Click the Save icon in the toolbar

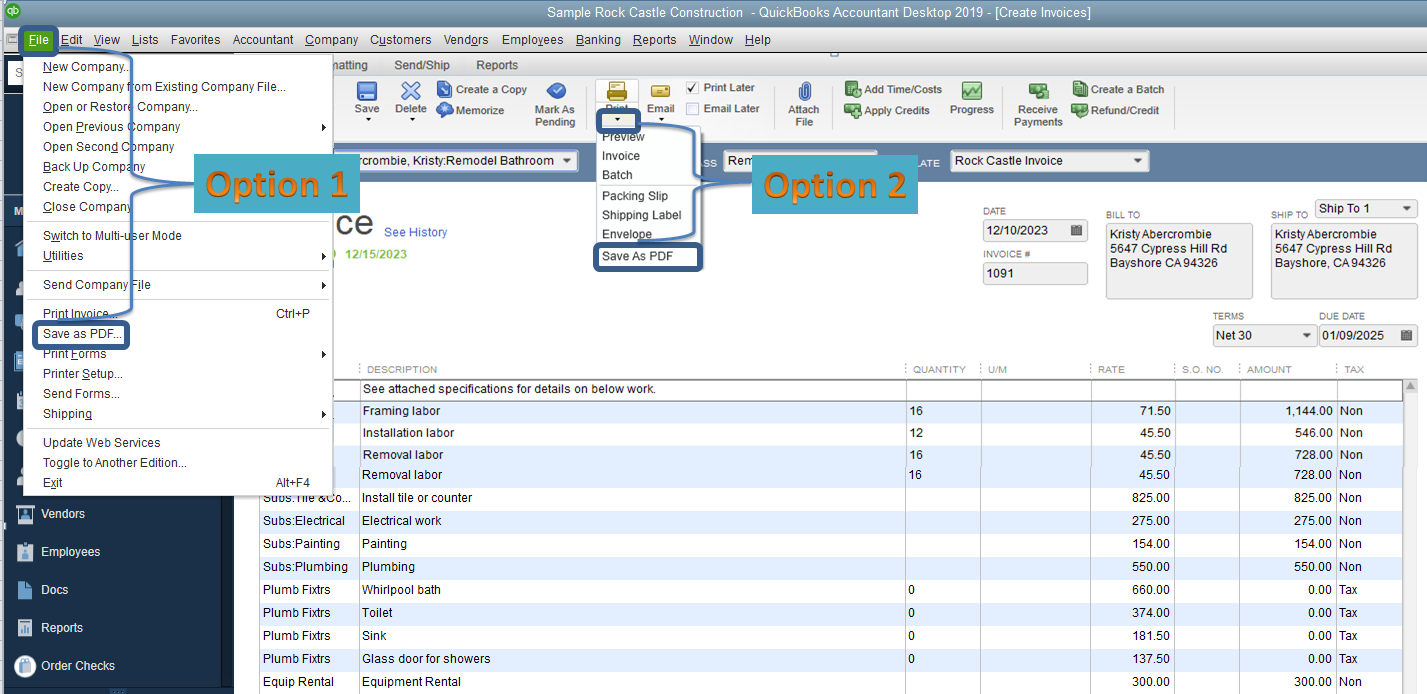(367, 92)
